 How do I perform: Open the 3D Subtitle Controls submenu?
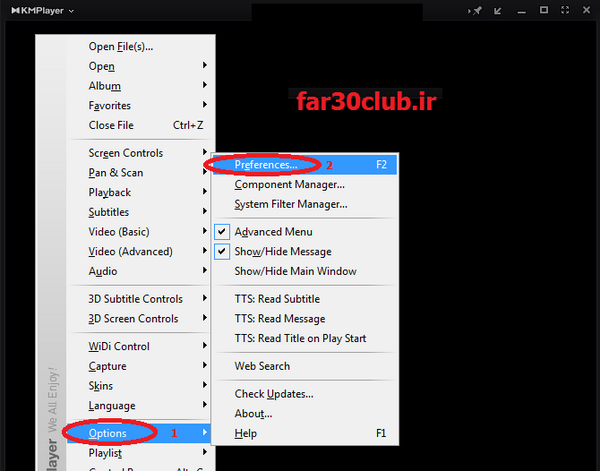click(x=140, y=299)
